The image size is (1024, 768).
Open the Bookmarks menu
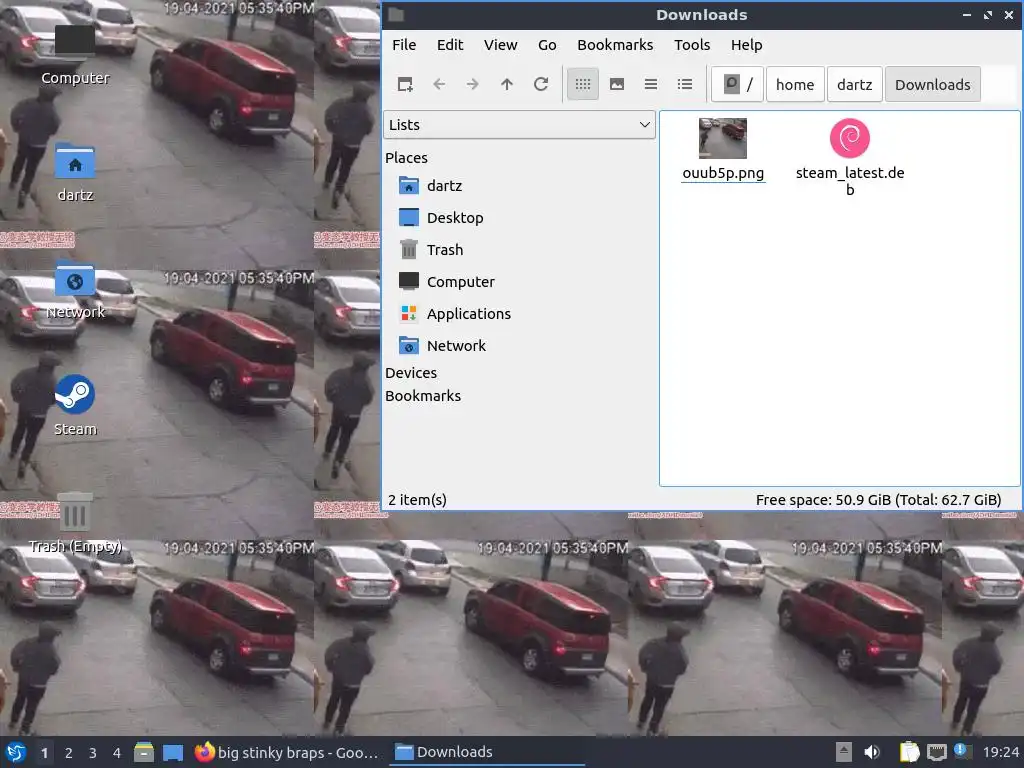615,45
